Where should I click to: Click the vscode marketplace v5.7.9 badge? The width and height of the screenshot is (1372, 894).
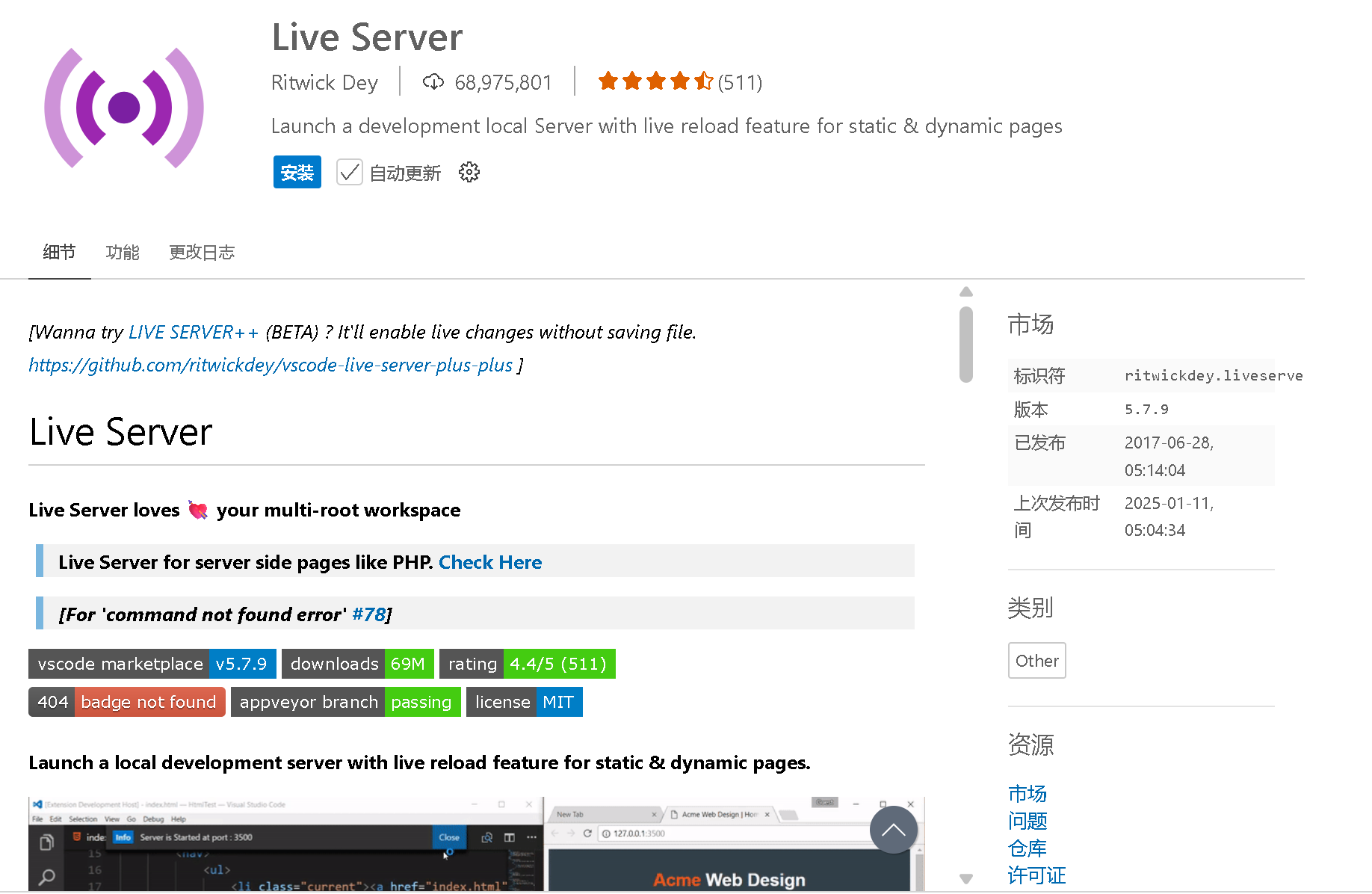pos(152,664)
